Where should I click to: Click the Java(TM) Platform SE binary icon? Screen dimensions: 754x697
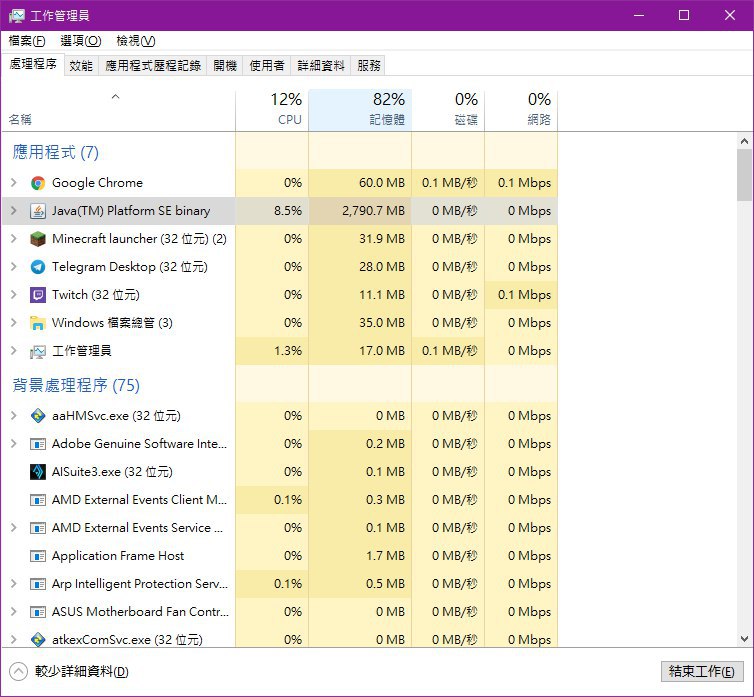[x=38, y=211]
